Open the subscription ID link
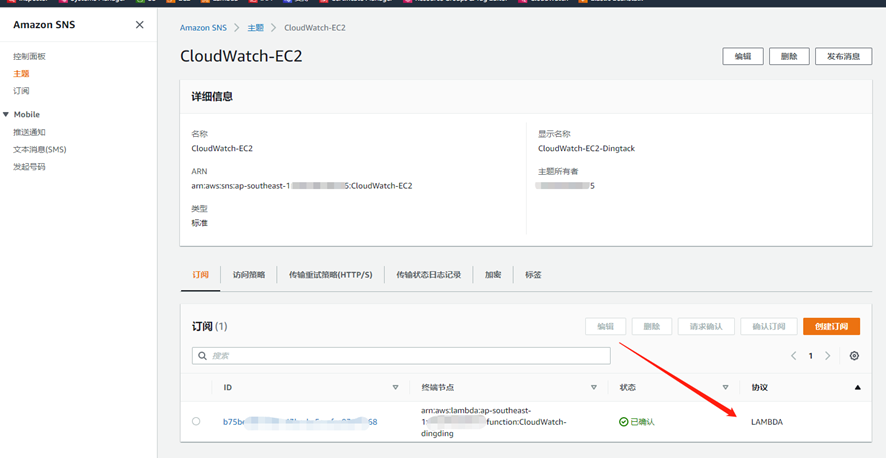 coord(300,422)
